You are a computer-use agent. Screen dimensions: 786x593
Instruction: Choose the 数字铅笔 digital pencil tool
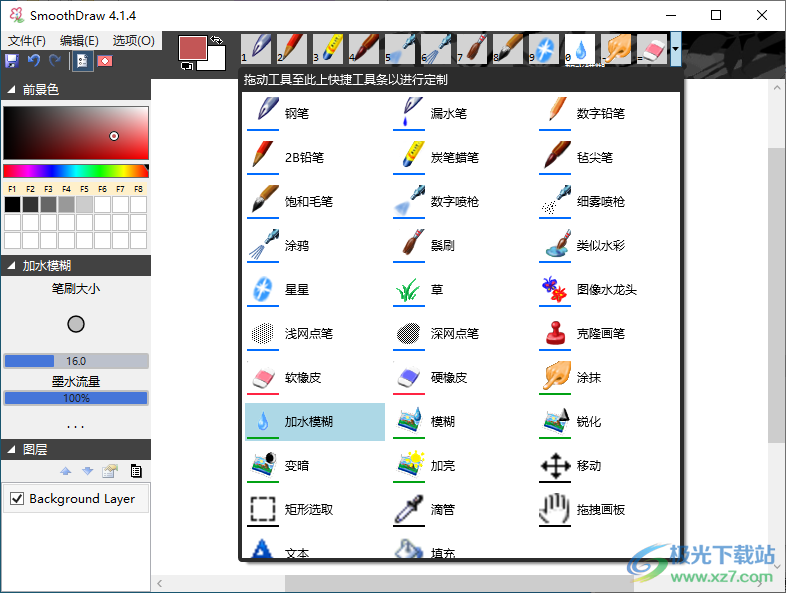607,113
